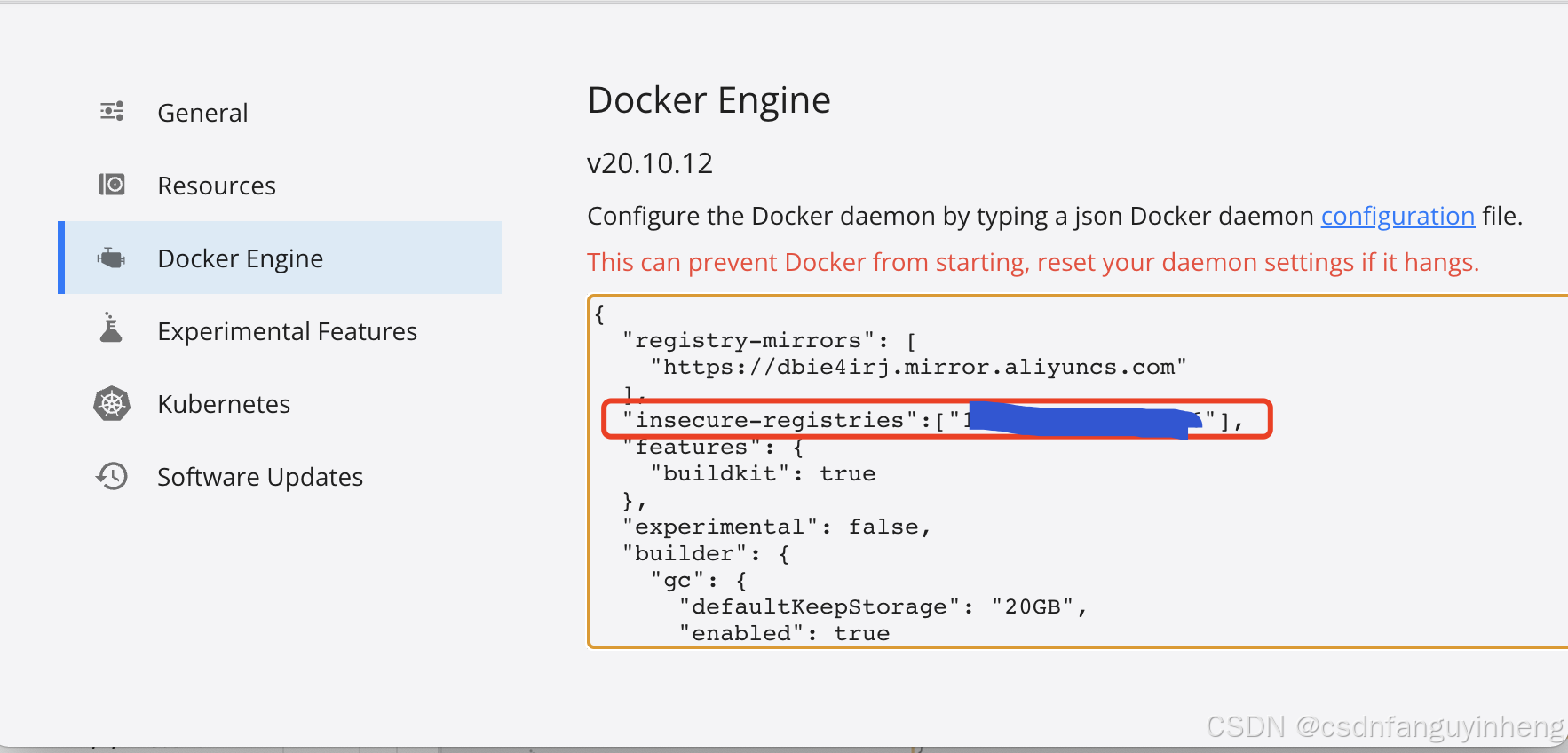
Task: Click the "features" line in JSON editor
Action: point(713,448)
